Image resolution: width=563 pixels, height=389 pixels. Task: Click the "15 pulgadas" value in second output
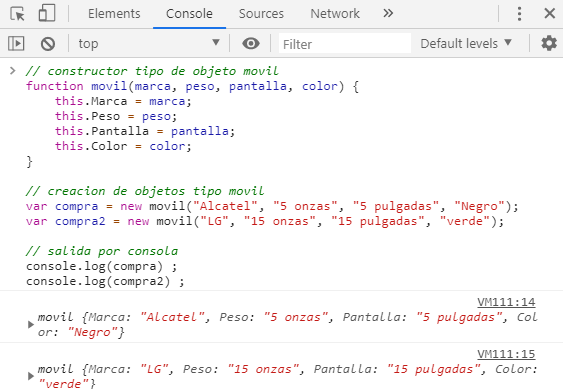(434, 369)
